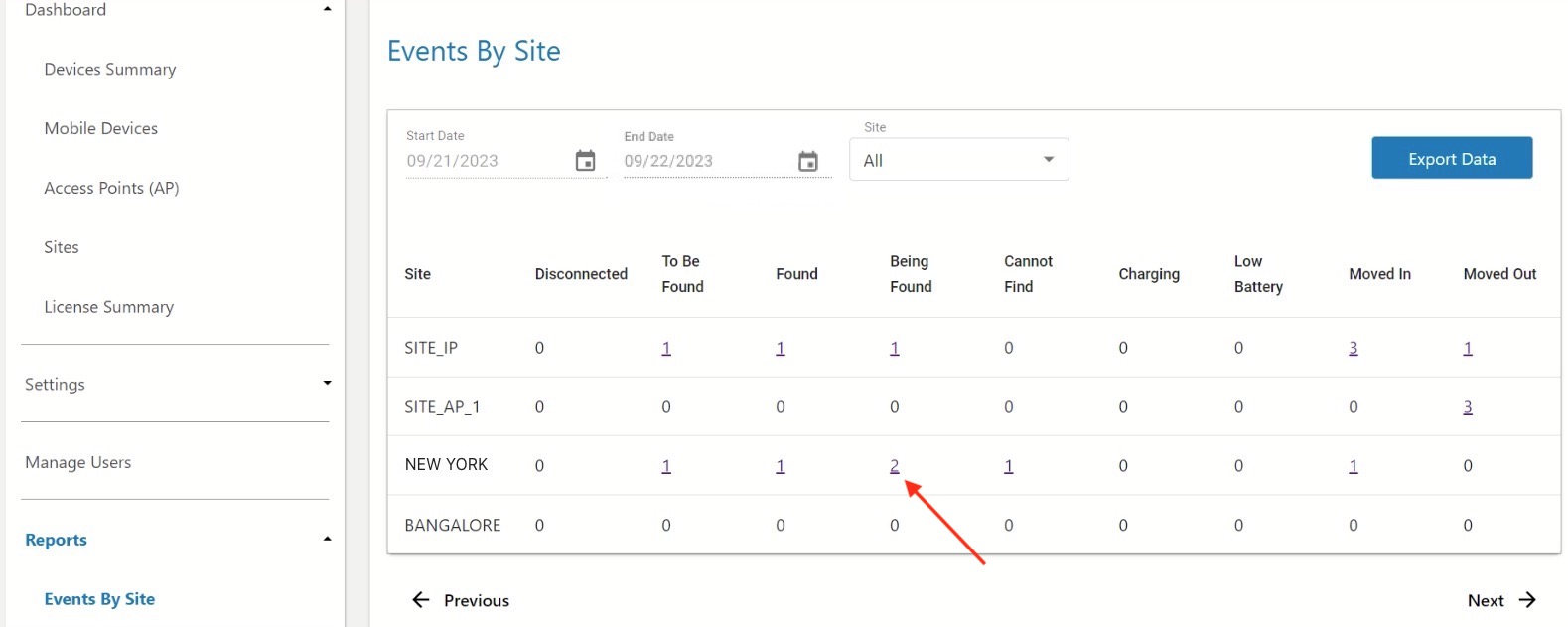Viewport: 1568px width, 627px height.
Task: Click the Dashboard section label
Action: [x=66, y=10]
